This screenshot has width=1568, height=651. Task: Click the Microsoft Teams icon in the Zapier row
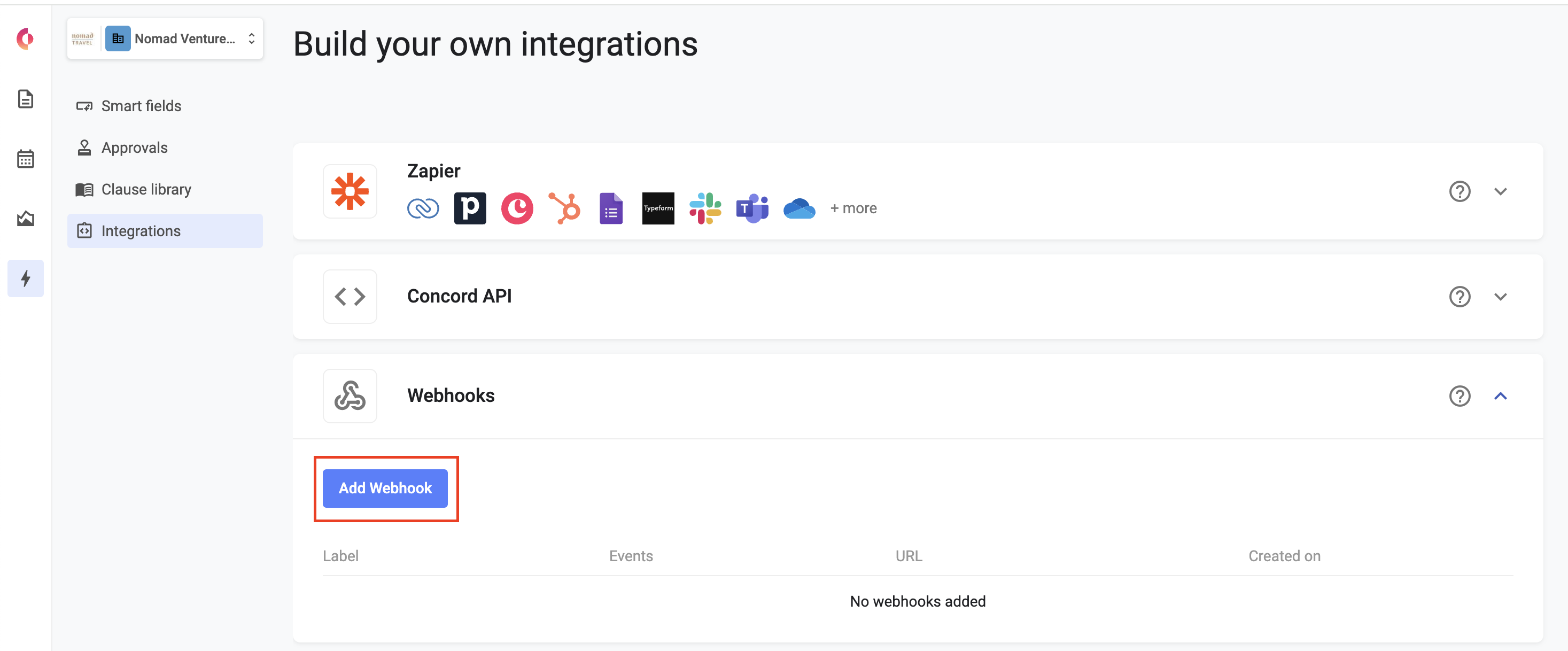tap(752, 208)
